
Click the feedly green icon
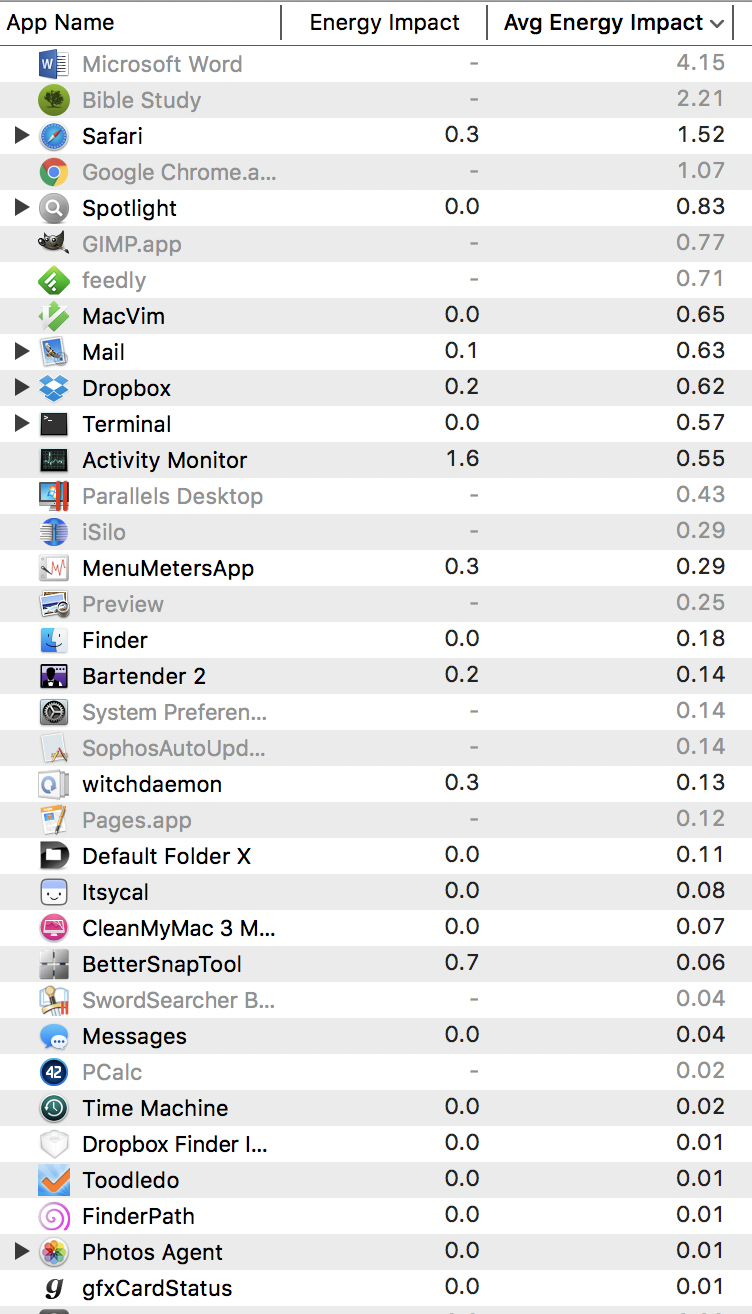click(x=53, y=281)
